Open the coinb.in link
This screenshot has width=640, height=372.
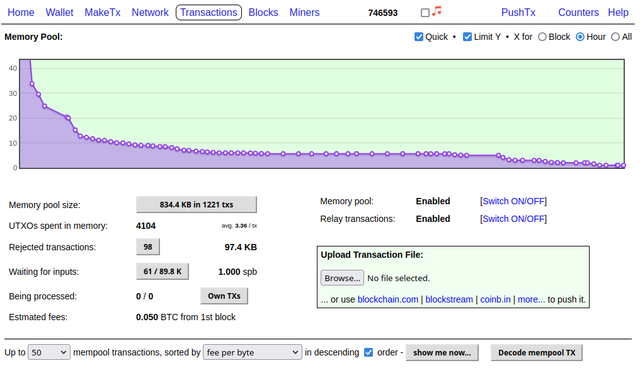coord(495,299)
